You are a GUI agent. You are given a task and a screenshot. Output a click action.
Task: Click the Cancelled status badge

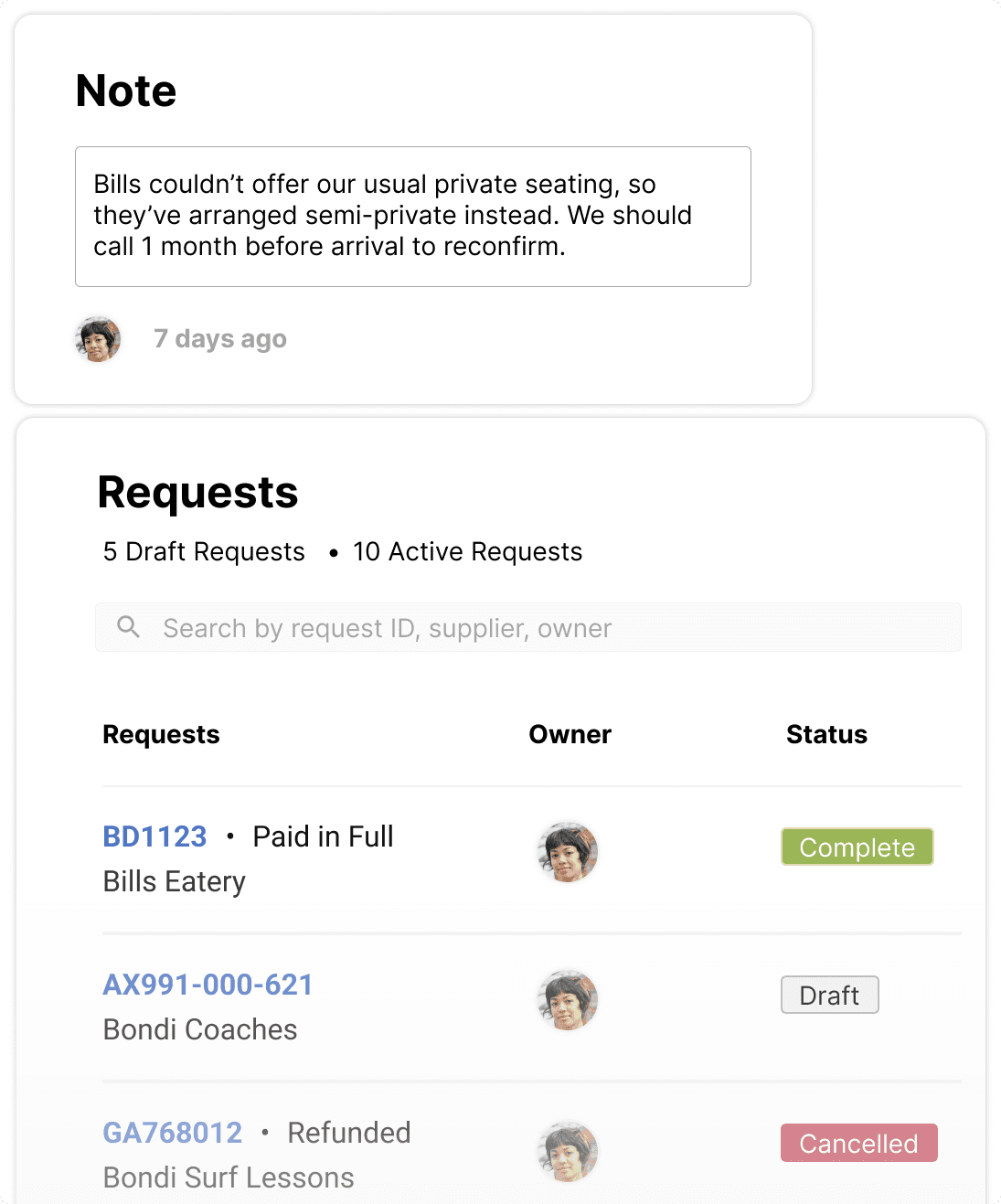pos(858,1144)
